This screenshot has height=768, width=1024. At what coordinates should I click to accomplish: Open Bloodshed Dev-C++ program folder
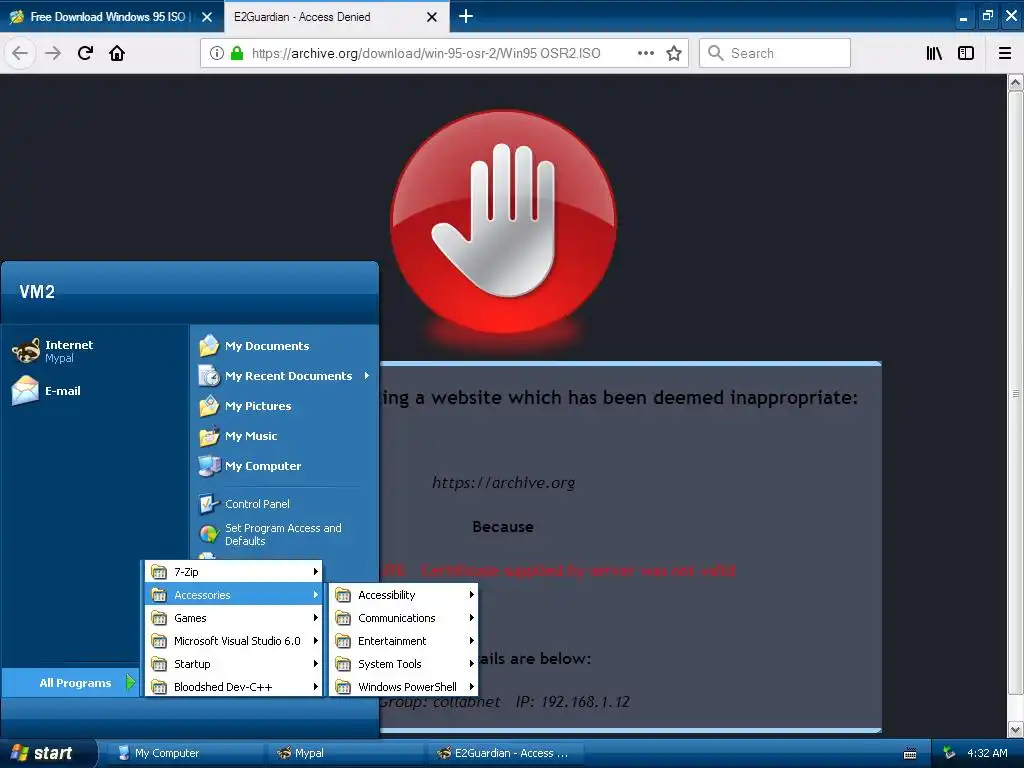[x=234, y=686]
